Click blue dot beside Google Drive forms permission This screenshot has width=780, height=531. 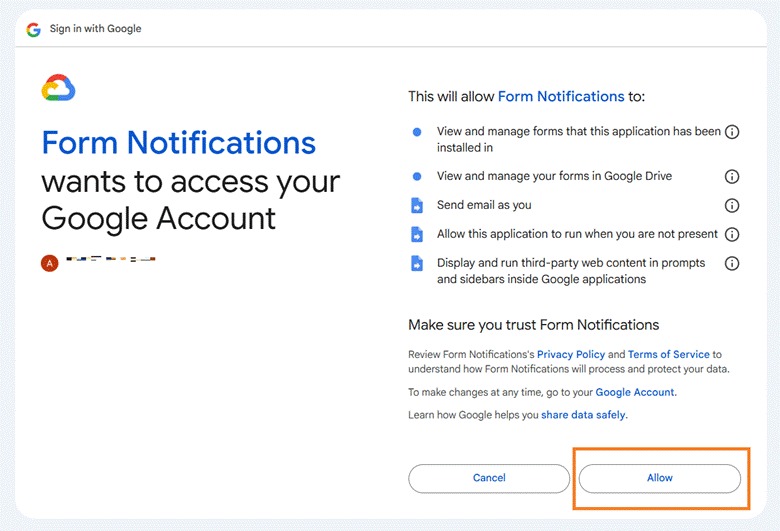coord(417,176)
